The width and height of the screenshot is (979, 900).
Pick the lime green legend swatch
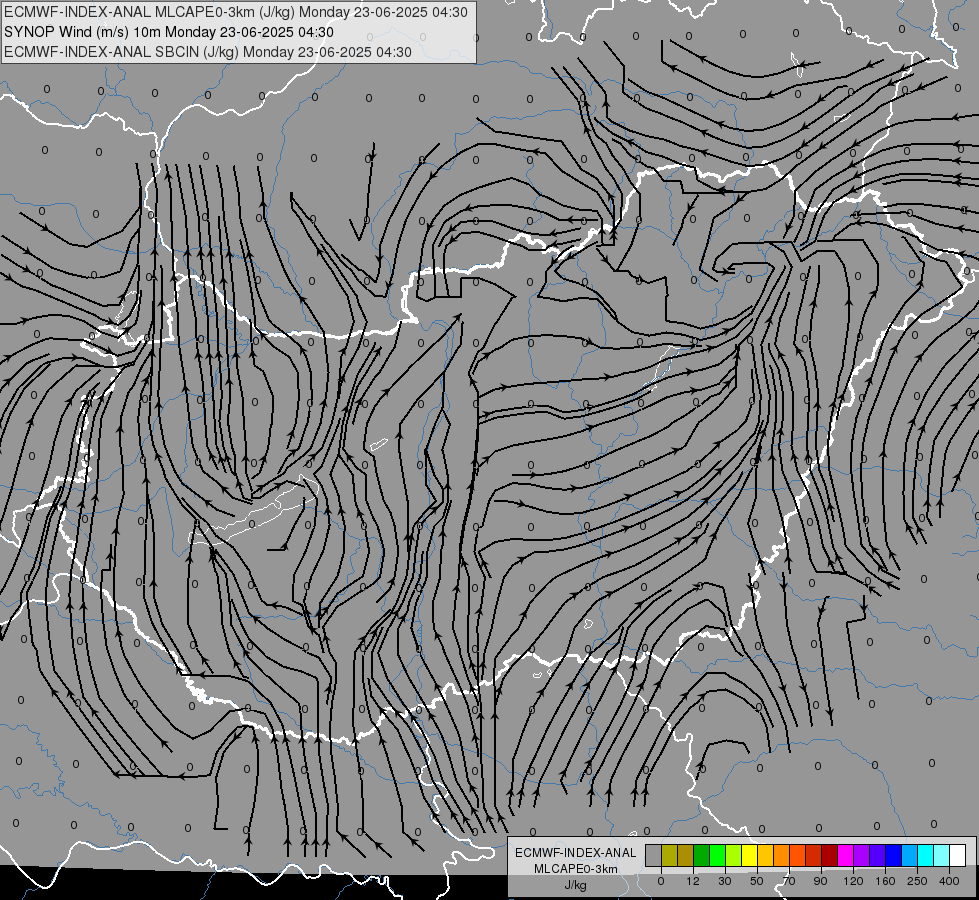click(734, 855)
